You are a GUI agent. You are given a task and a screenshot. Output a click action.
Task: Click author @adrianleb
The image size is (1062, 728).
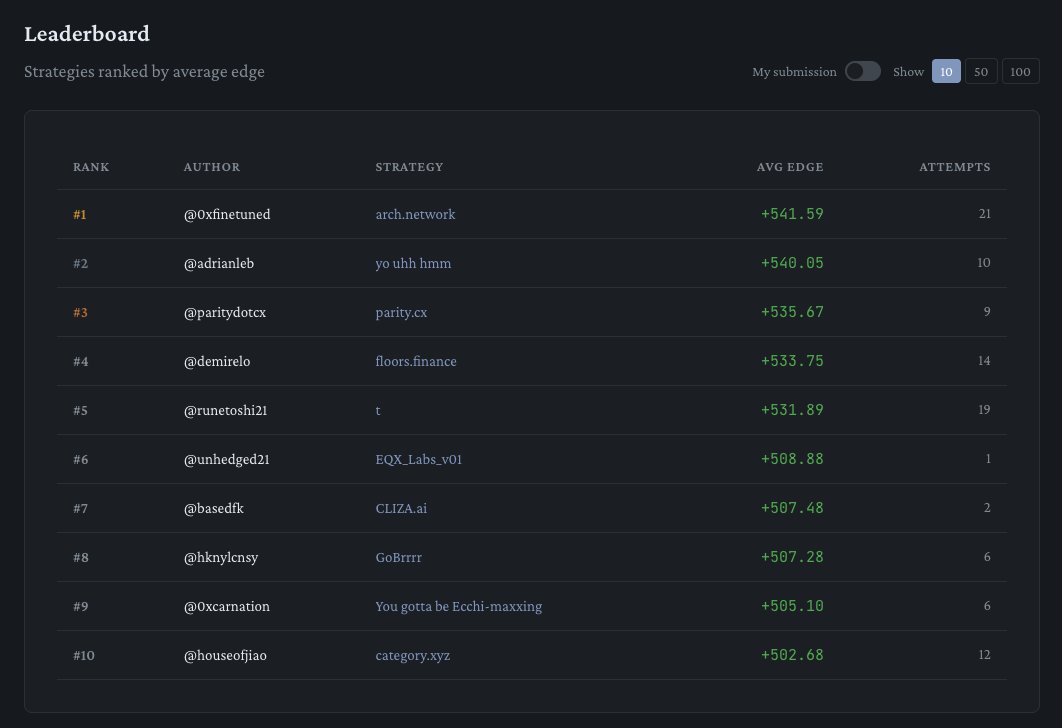coord(219,263)
